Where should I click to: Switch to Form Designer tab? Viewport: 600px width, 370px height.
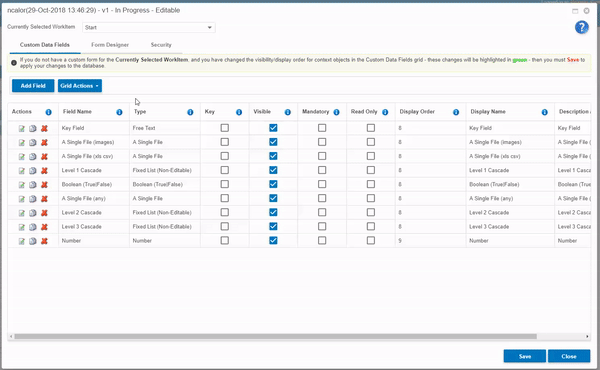click(x=110, y=45)
